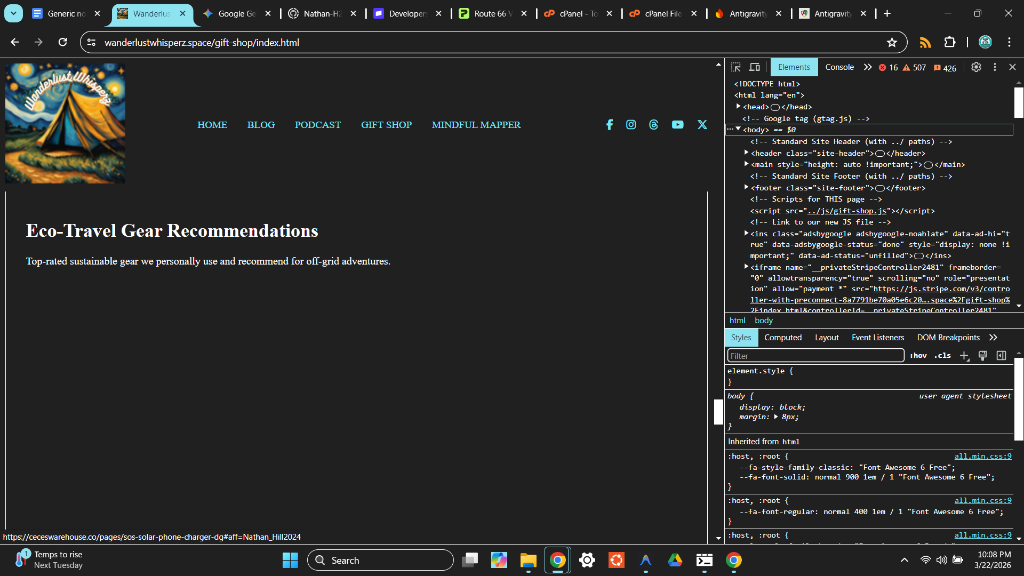Toggle the device toolbar emulation icon
This screenshot has height=576, width=1024.
(754, 67)
